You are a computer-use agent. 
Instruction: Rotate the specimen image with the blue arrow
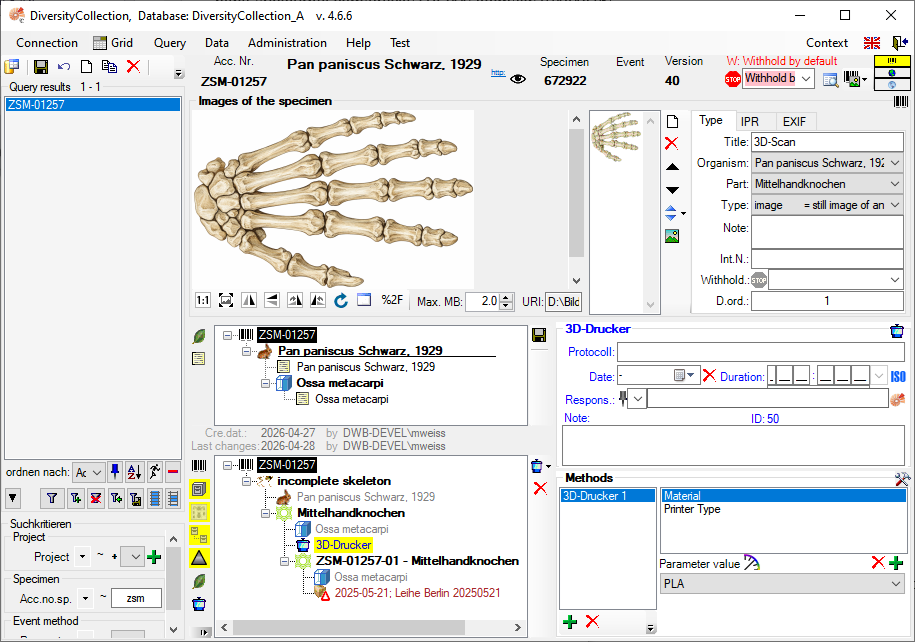tap(341, 300)
